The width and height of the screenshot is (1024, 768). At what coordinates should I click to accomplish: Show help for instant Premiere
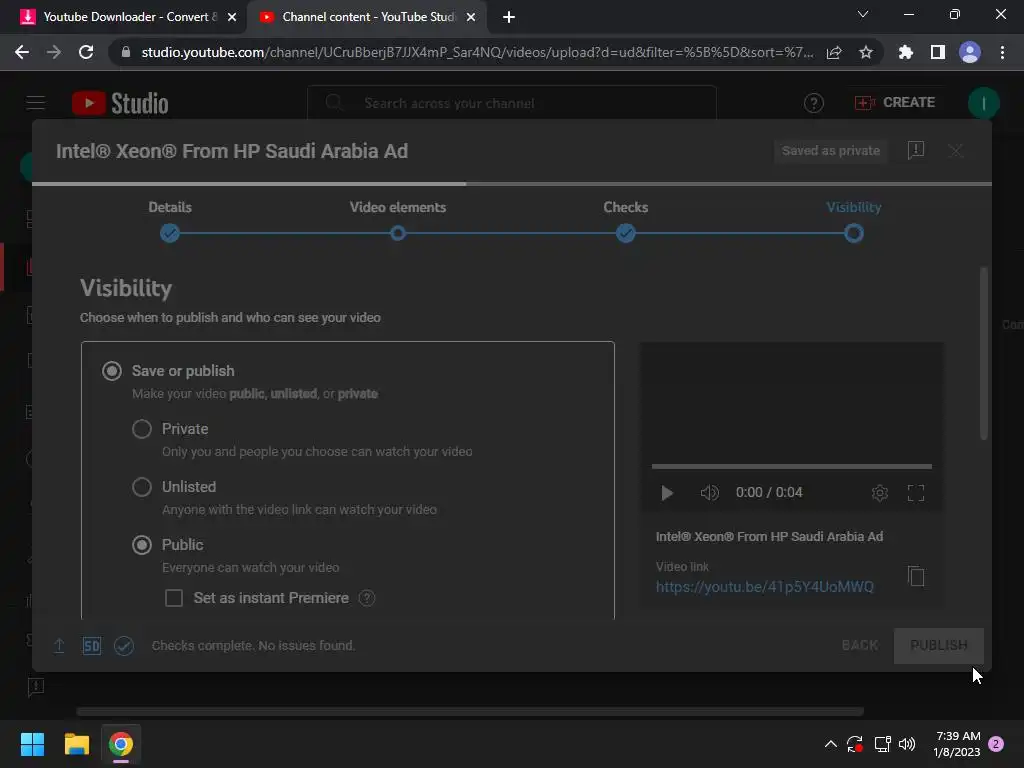[x=367, y=598]
